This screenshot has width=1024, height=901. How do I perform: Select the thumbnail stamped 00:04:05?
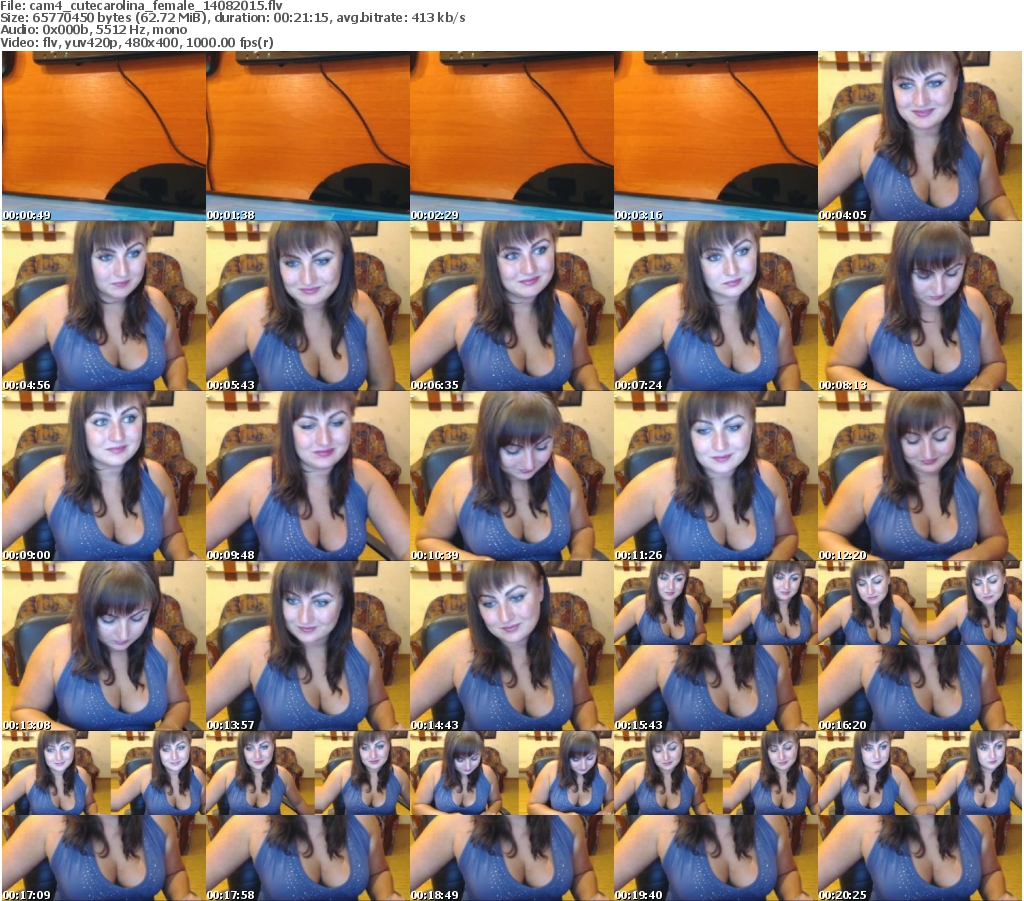coord(920,136)
